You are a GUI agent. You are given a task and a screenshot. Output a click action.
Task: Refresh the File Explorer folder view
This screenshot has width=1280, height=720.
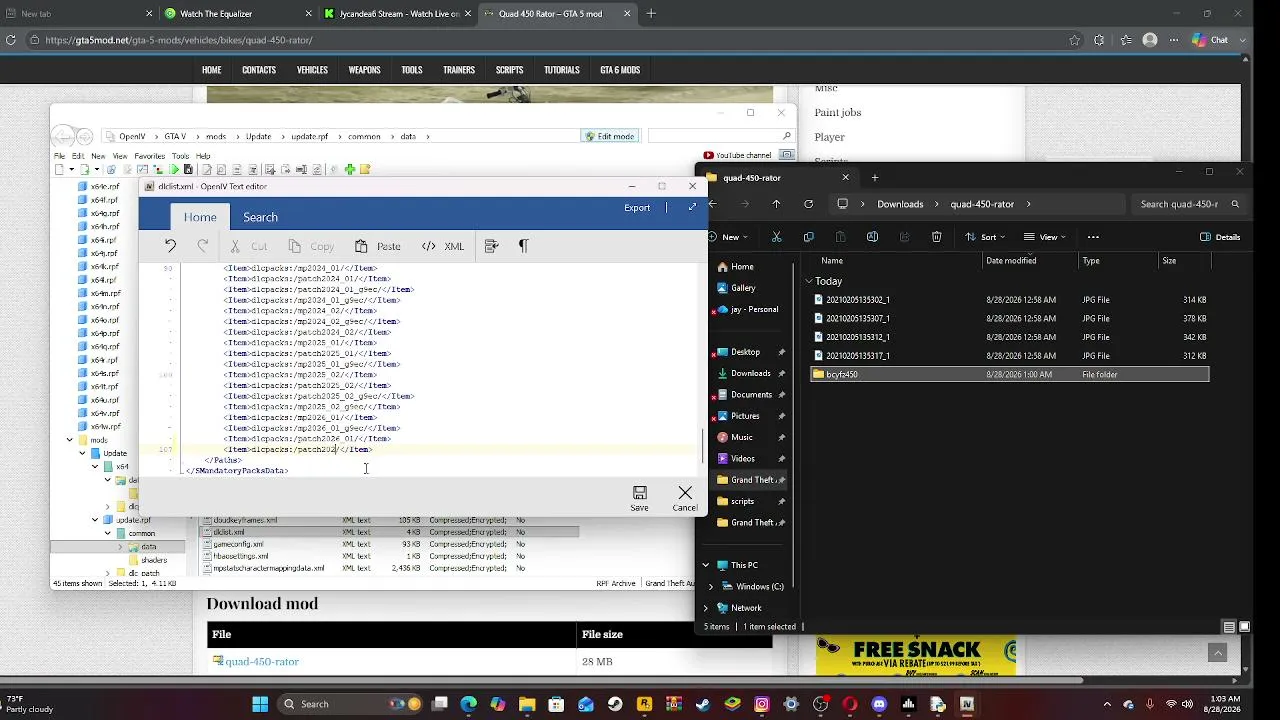[x=808, y=204]
